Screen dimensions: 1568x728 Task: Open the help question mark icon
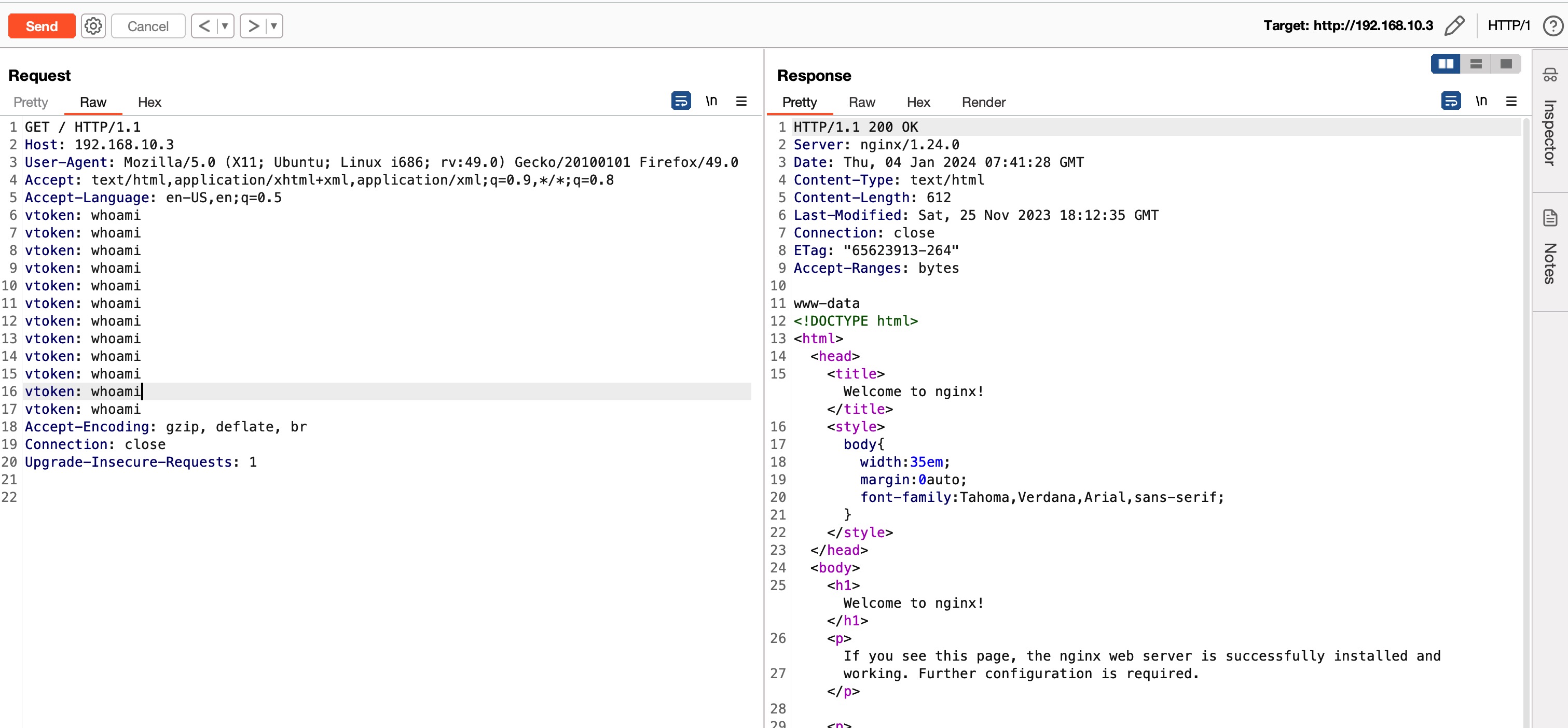pos(1553,25)
